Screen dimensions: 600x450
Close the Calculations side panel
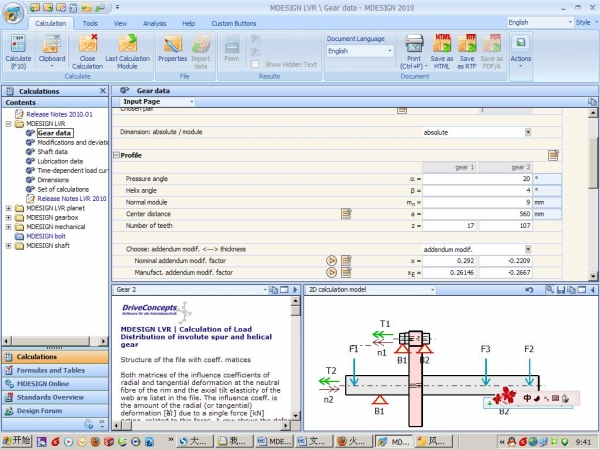103,91
